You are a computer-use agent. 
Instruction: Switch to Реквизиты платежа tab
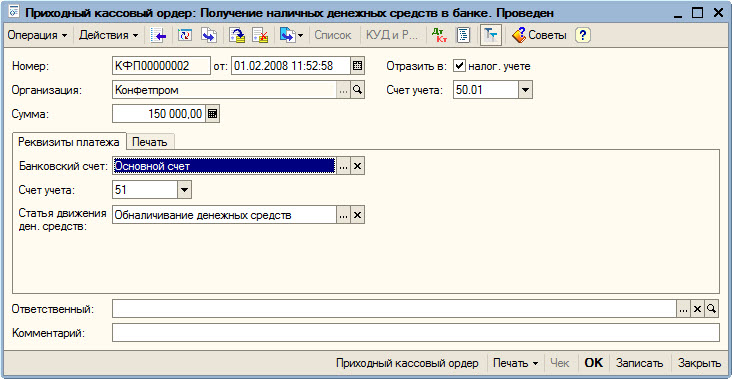pos(69,142)
